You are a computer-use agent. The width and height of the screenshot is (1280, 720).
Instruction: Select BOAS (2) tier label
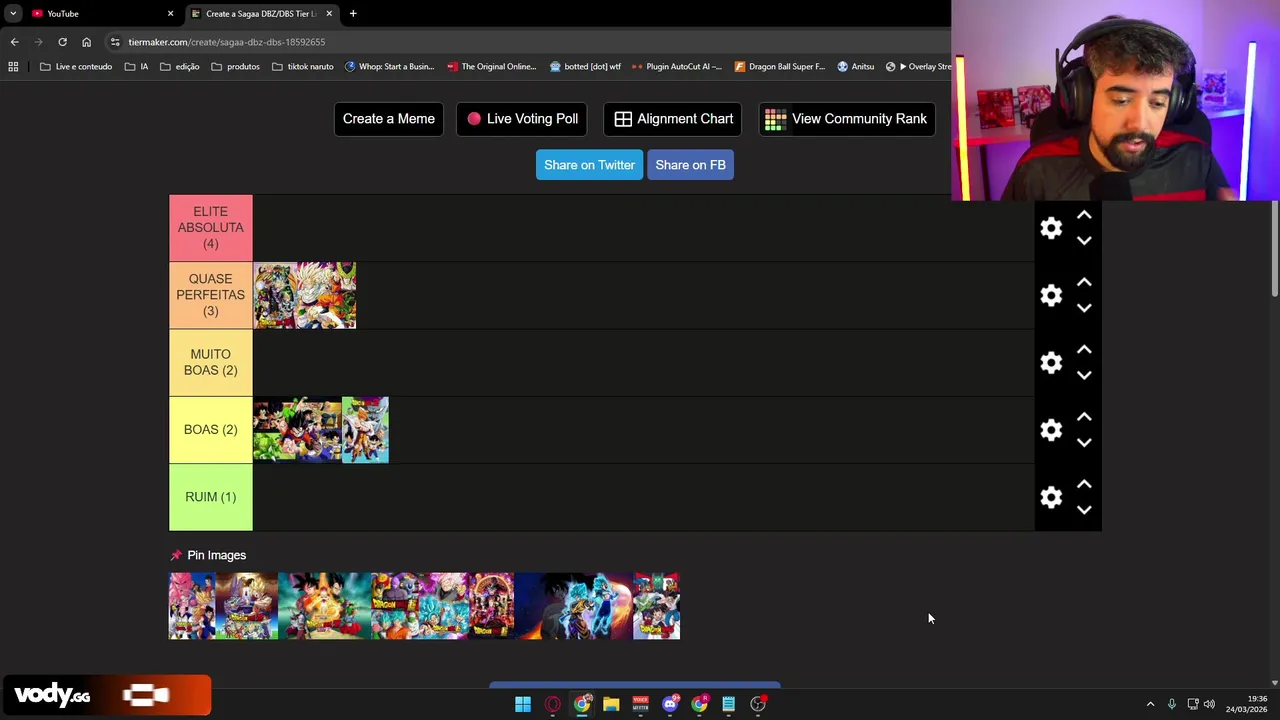210,430
